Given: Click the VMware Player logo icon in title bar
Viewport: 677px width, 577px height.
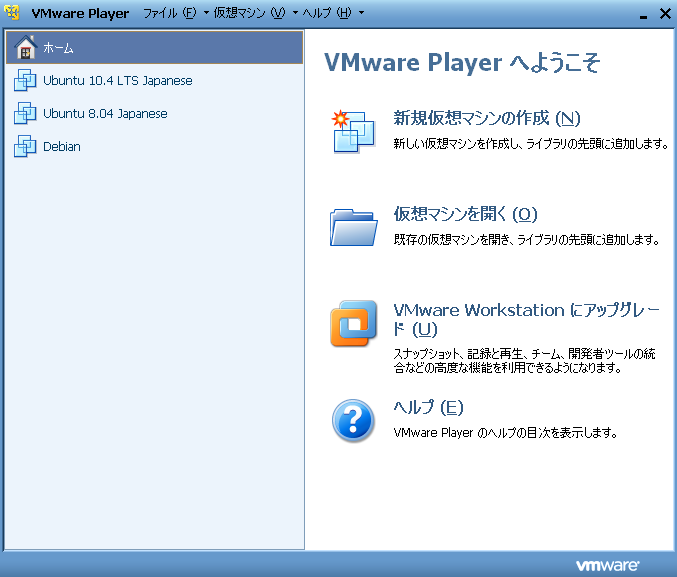Looking at the screenshot, I should pyautogui.click(x=13, y=13).
